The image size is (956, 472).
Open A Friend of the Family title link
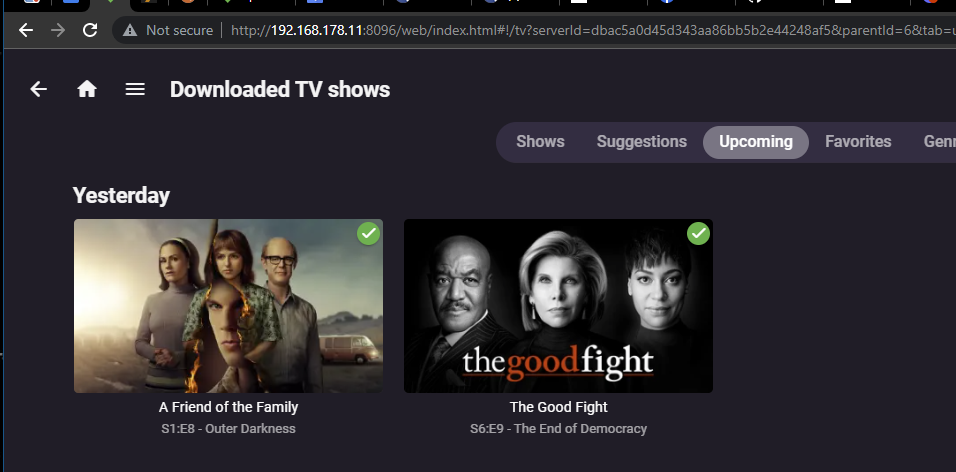229,407
